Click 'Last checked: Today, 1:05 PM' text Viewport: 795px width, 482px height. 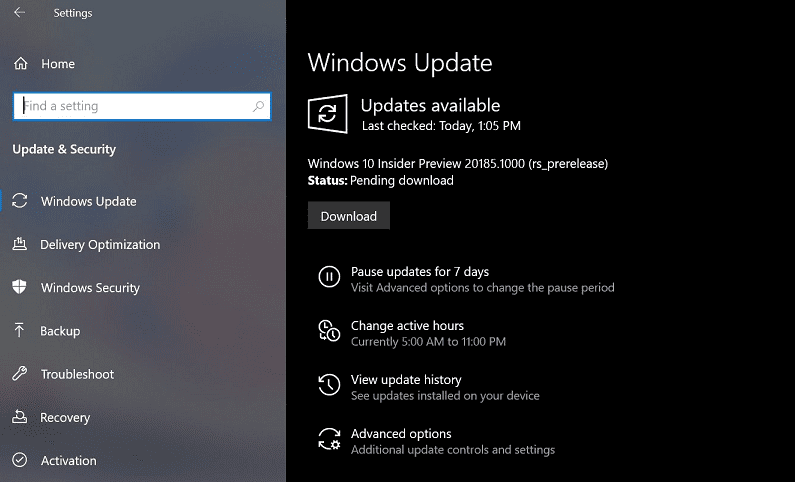pyautogui.click(x=441, y=126)
